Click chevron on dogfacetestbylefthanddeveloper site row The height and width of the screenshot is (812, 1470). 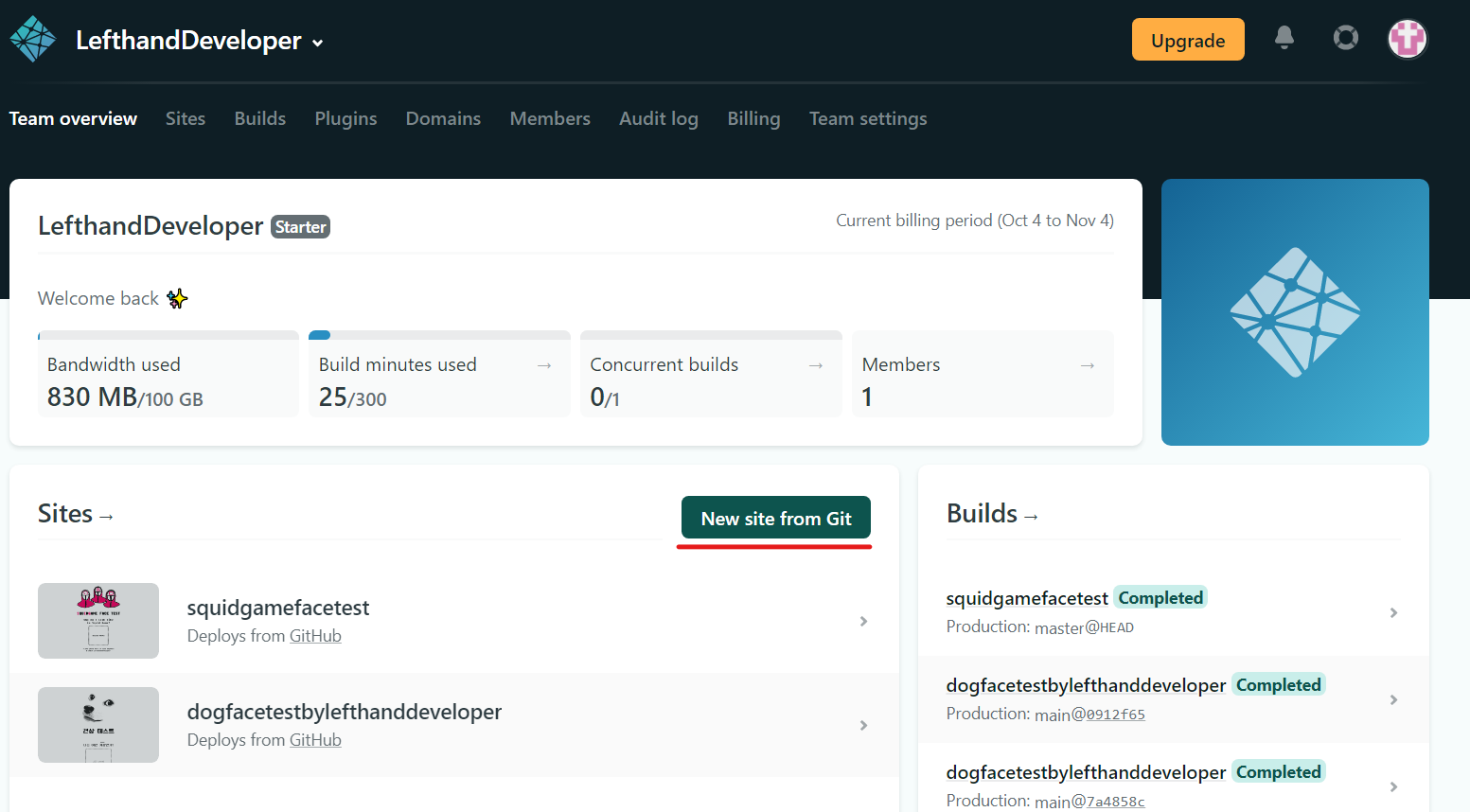coord(863,725)
